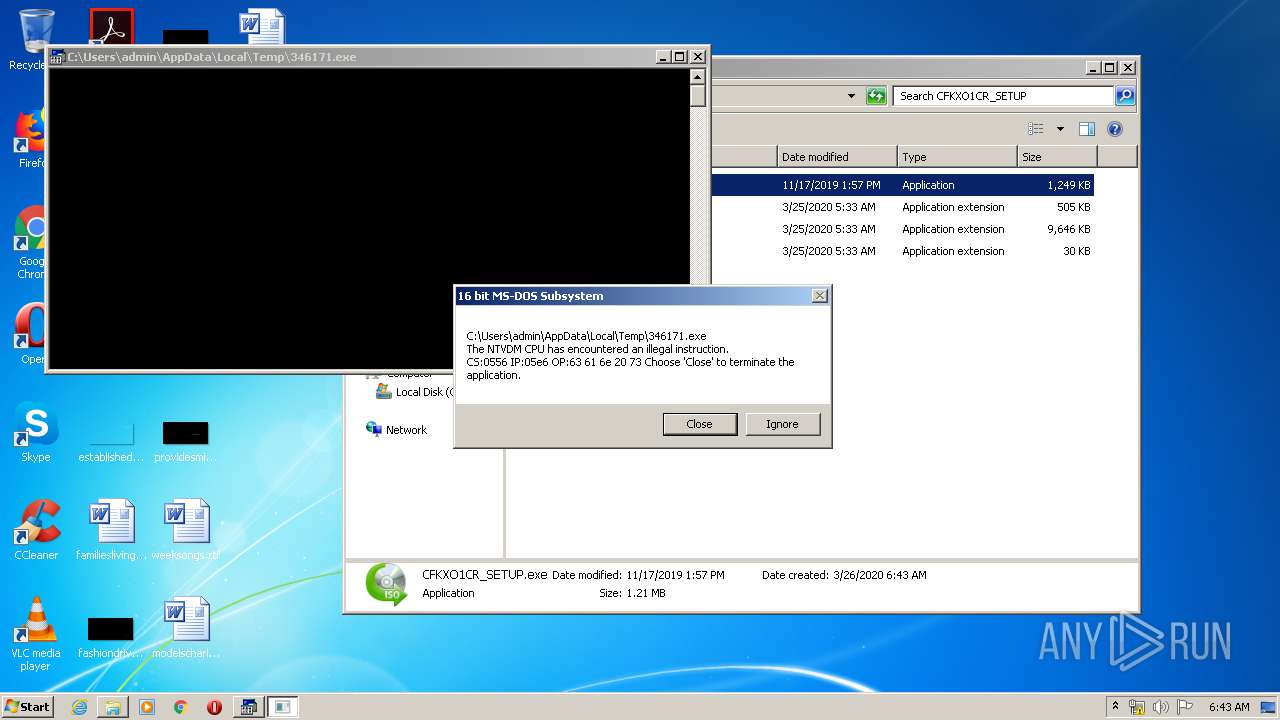Show hidden system tray icons
1280x720 pixels.
pos(1115,706)
